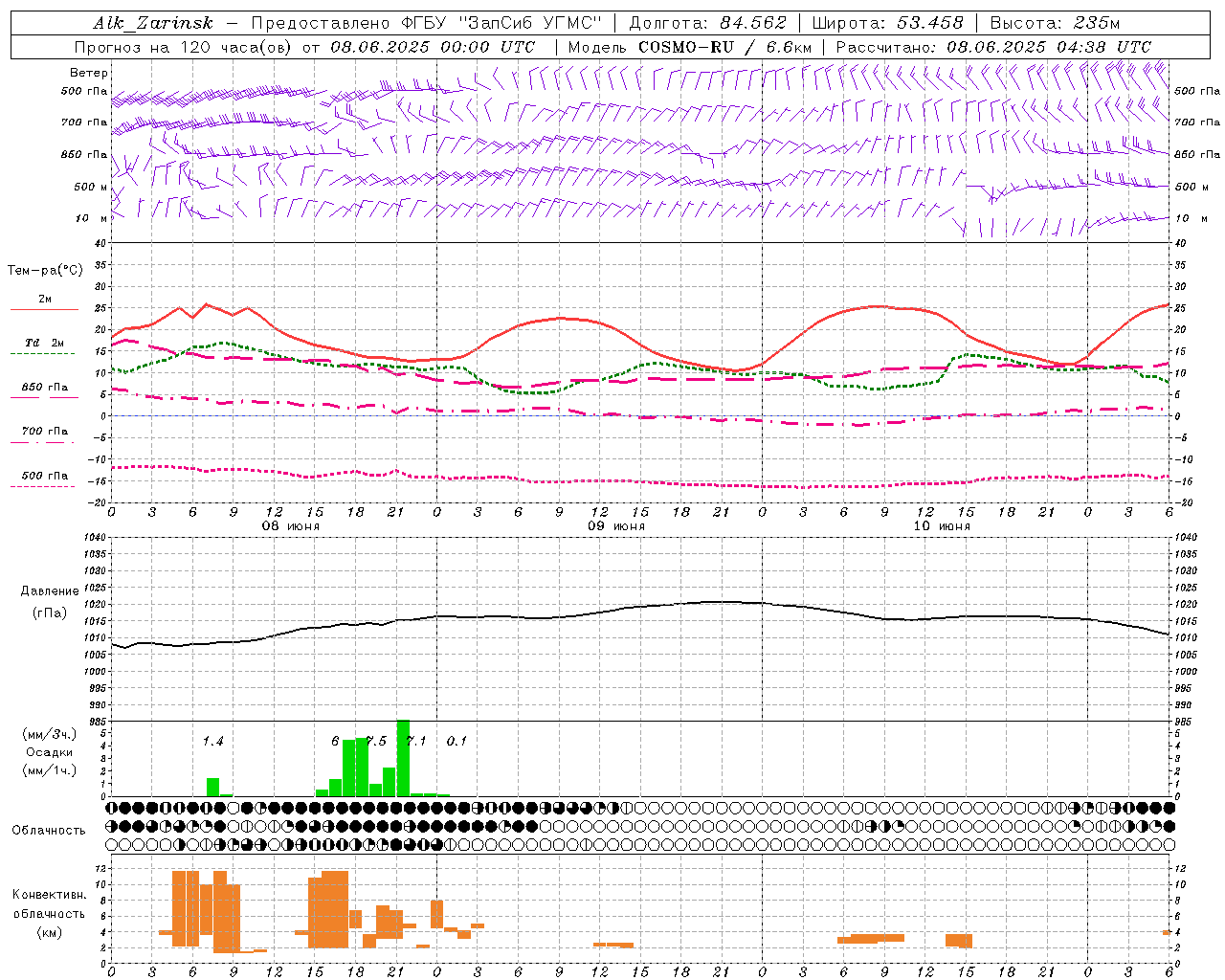The width and height of the screenshot is (1225, 980).
Task: Click the Конвективн. convective cloud label
Action: 49,895
